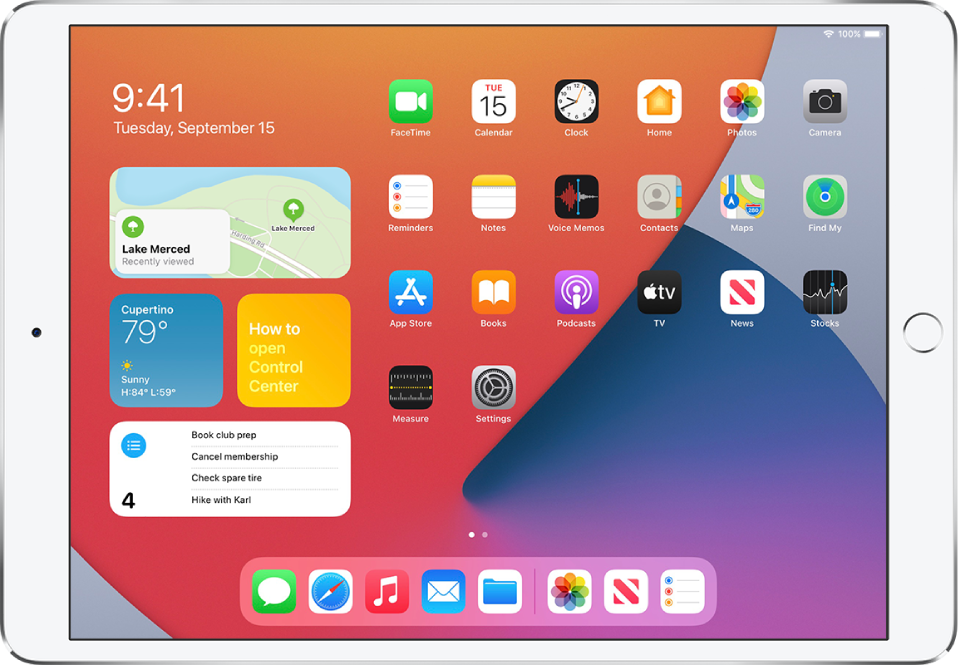Viewport: 960px width, 665px height.
Task: Open Reminders on the home screen grid
Action: tap(410, 197)
